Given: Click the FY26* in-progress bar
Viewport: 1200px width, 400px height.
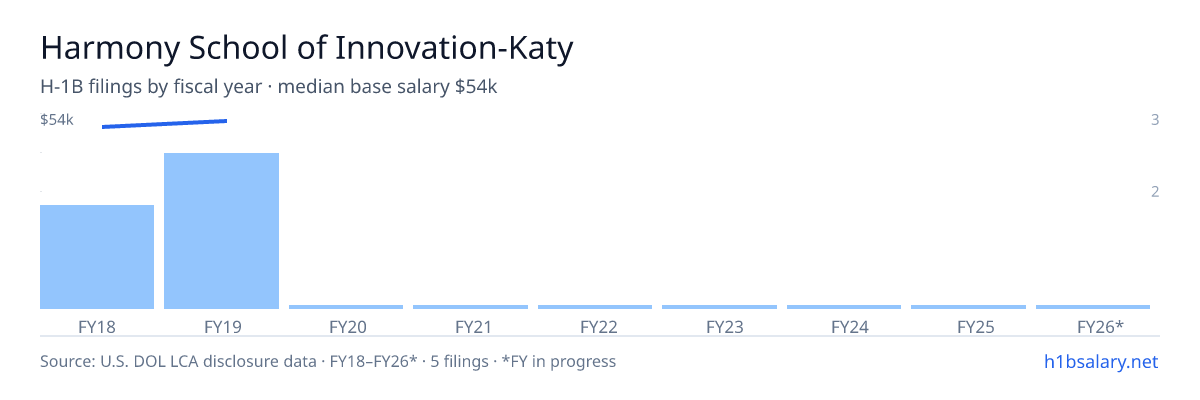Looking at the screenshot, I should (x=1093, y=307).
